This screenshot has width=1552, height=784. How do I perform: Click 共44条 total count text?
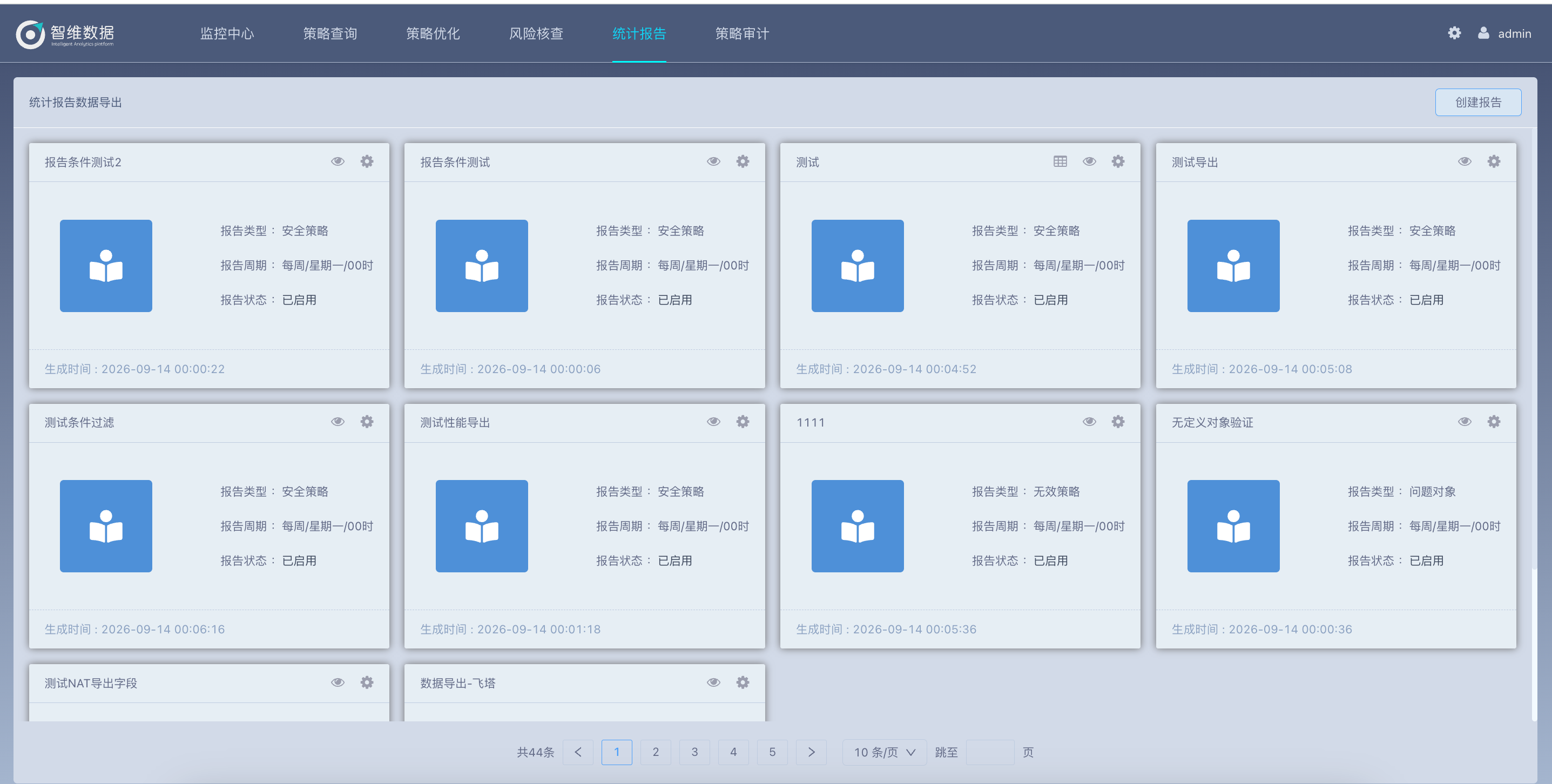pos(535,752)
